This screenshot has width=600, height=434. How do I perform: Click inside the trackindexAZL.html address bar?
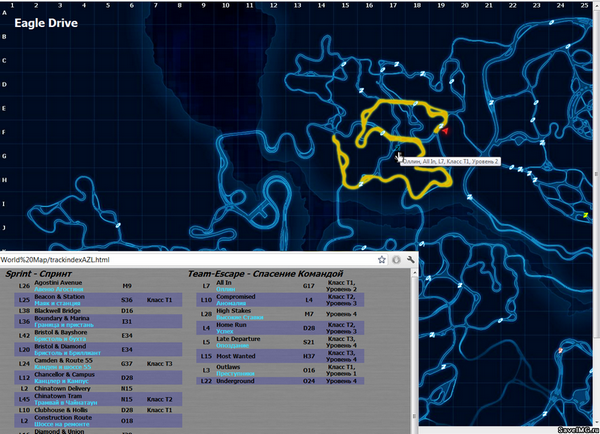point(180,260)
